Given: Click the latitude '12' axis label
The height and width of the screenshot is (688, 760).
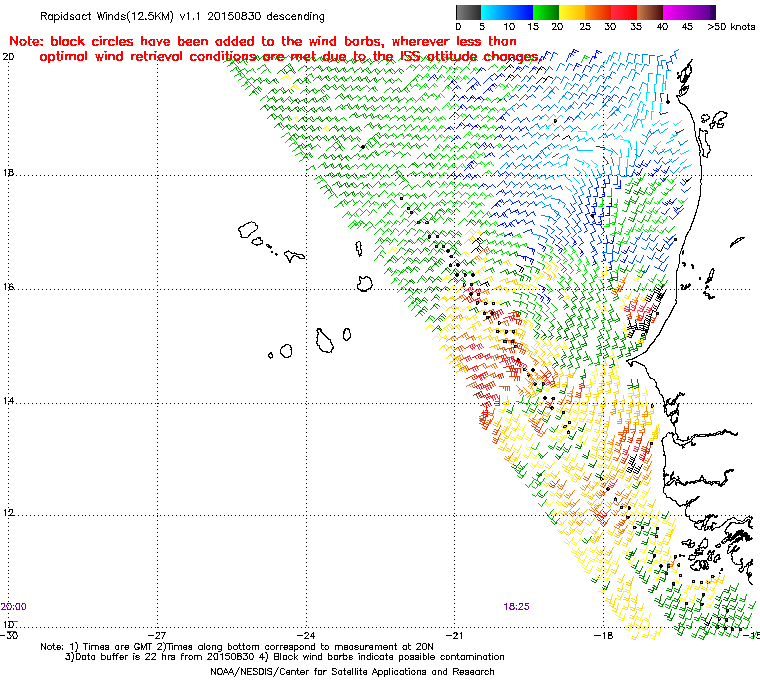Looking at the screenshot, I should (x=9, y=513).
